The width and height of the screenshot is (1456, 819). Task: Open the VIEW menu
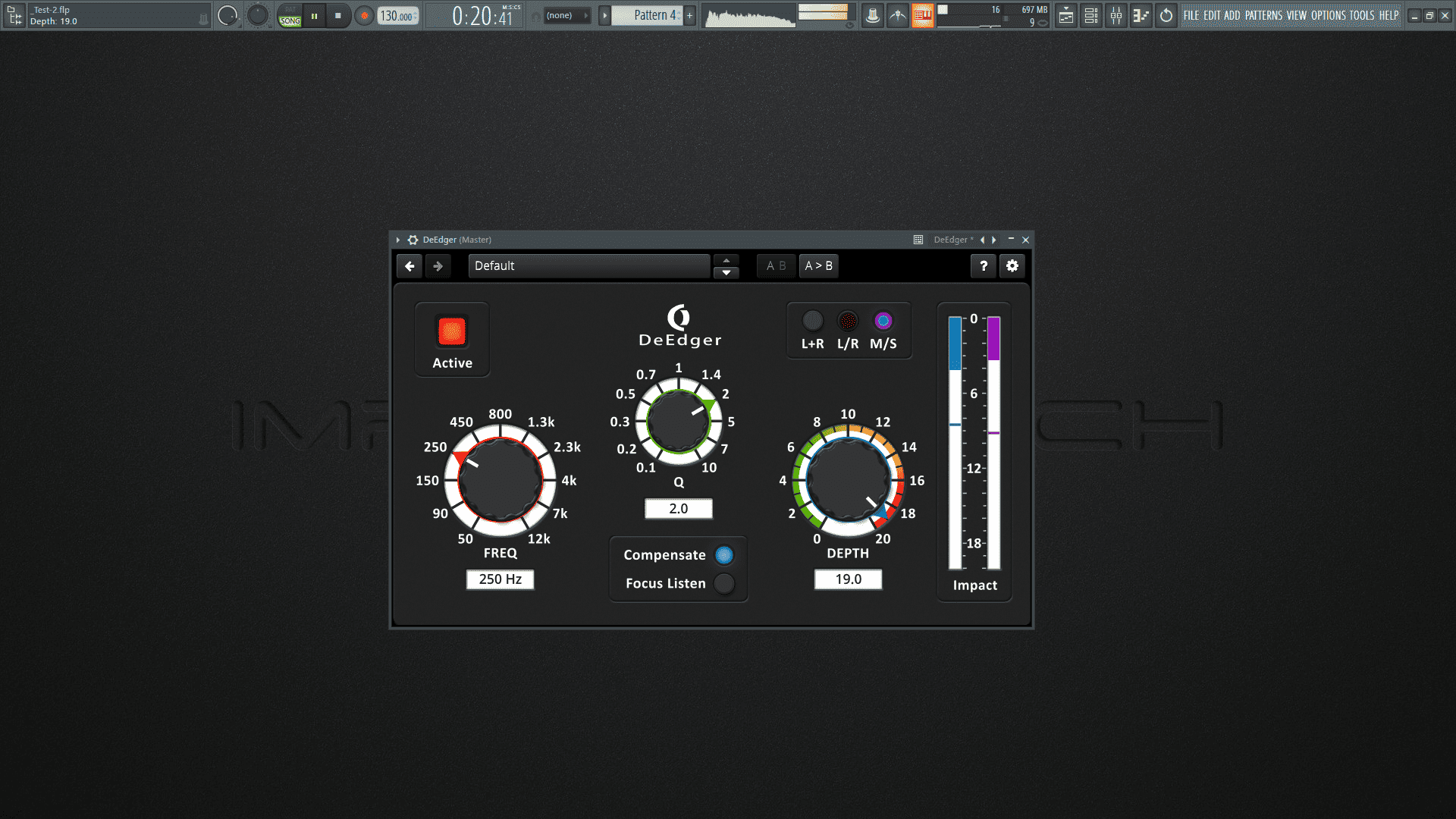pos(1297,15)
